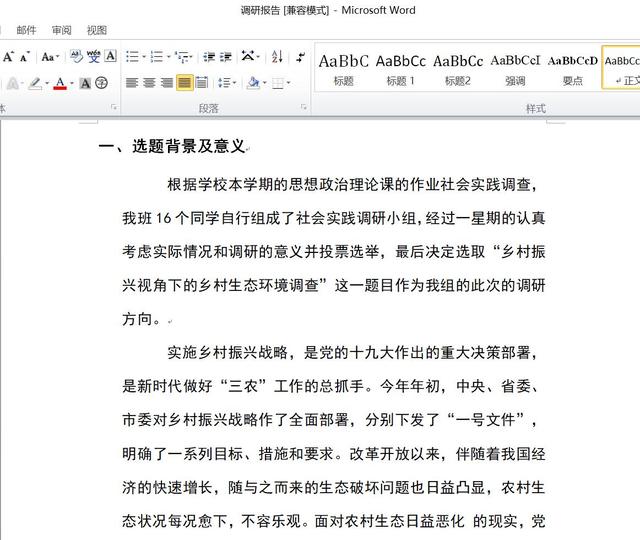Viewport: 640px width, 540px height.
Task: Click the line starting 考虑实际情况
Action: pyautogui.click(x=334, y=251)
